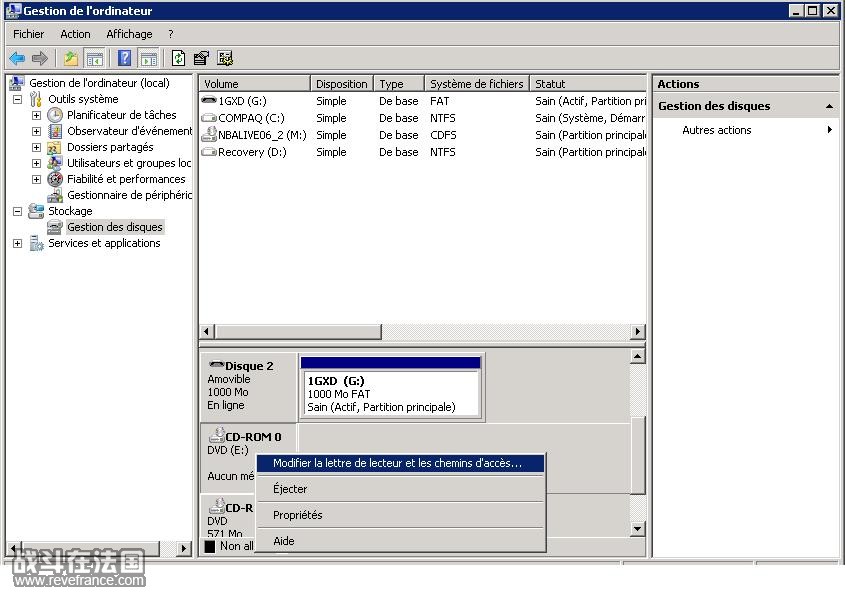The width and height of the screenshot is (845, 600).
Task: Click the Back arrow toolbar icon
Action: 17,58
